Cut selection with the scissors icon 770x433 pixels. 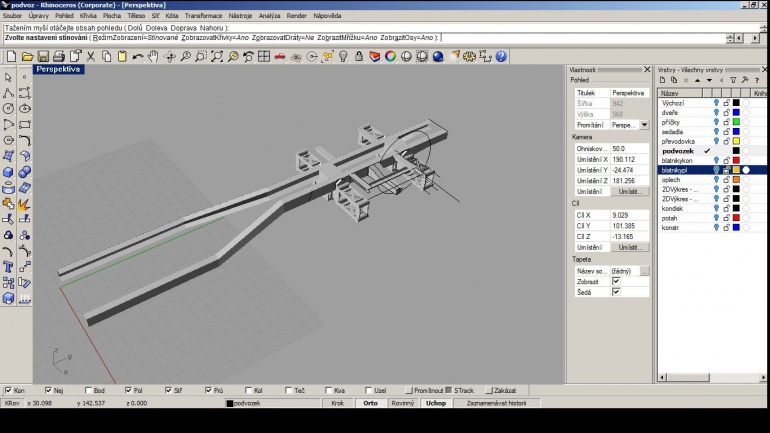click(91, 56)
